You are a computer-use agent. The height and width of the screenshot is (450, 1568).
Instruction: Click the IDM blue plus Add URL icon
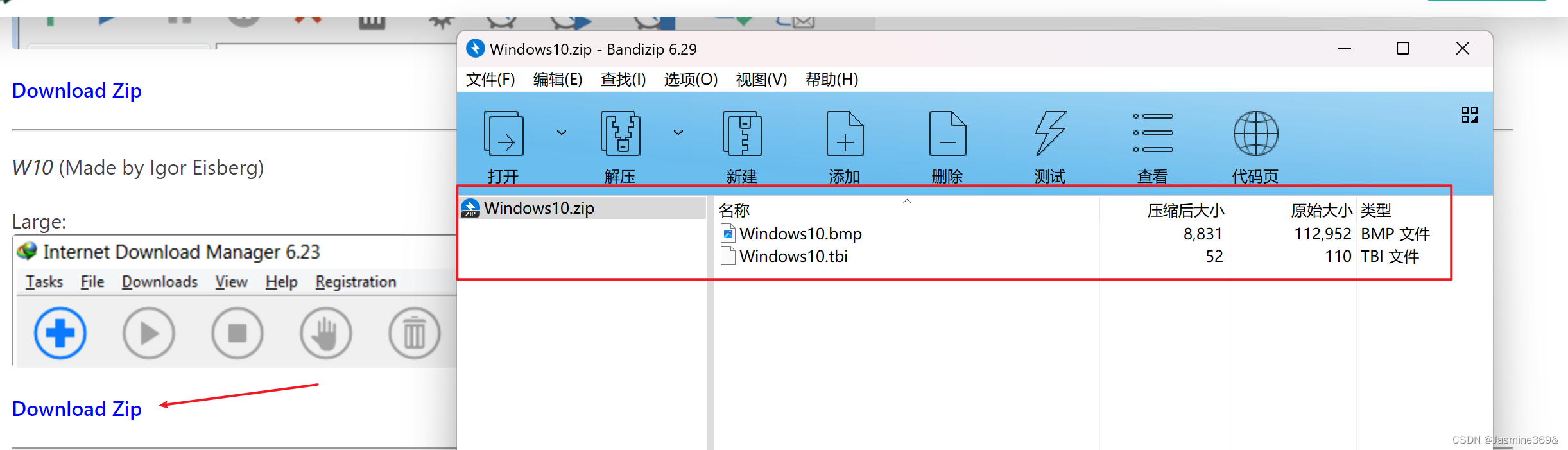[60, 333]
